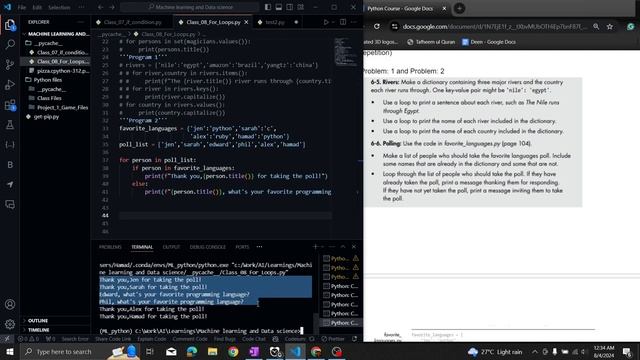This screenshot has height=360, width=640.
Task: Open the Explorer view in VS Code
Action: pos(10,25)
